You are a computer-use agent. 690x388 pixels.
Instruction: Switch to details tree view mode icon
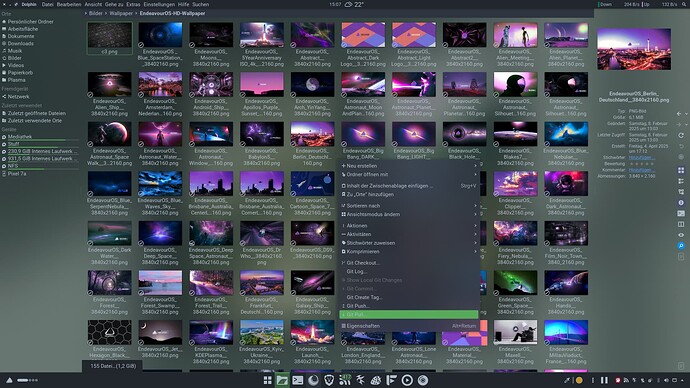[681, 192]
